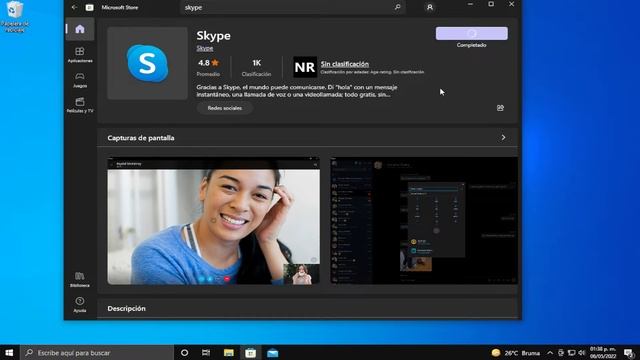This screenshot has height=360, width=640.
Task: Open File Explorer from the taskbar
Action: tap(229, 353)
